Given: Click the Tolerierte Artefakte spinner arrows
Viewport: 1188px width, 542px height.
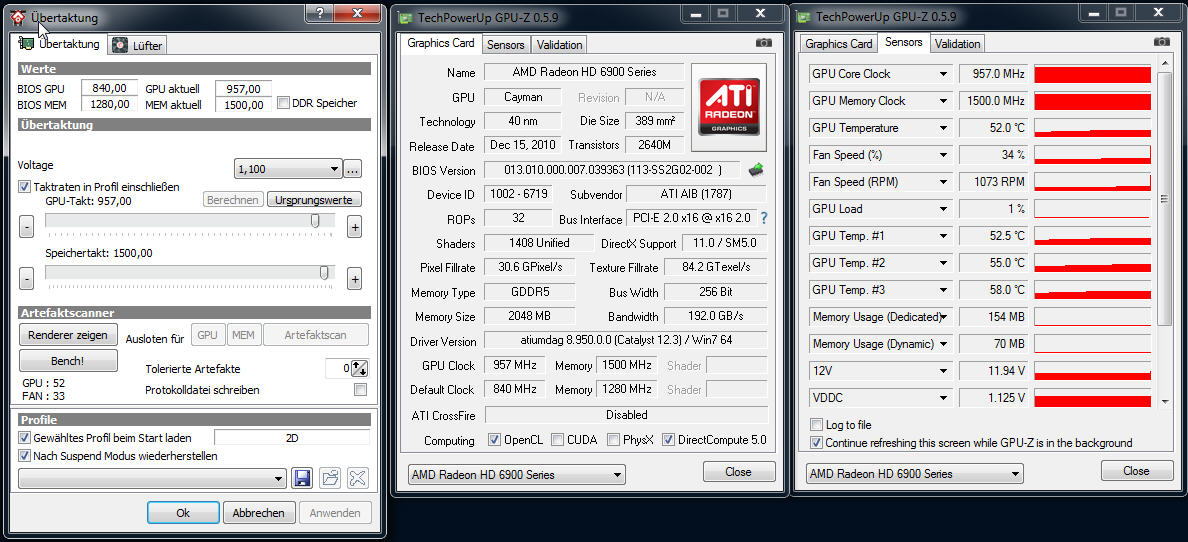Looking at the screenshot, I should 360,368.
